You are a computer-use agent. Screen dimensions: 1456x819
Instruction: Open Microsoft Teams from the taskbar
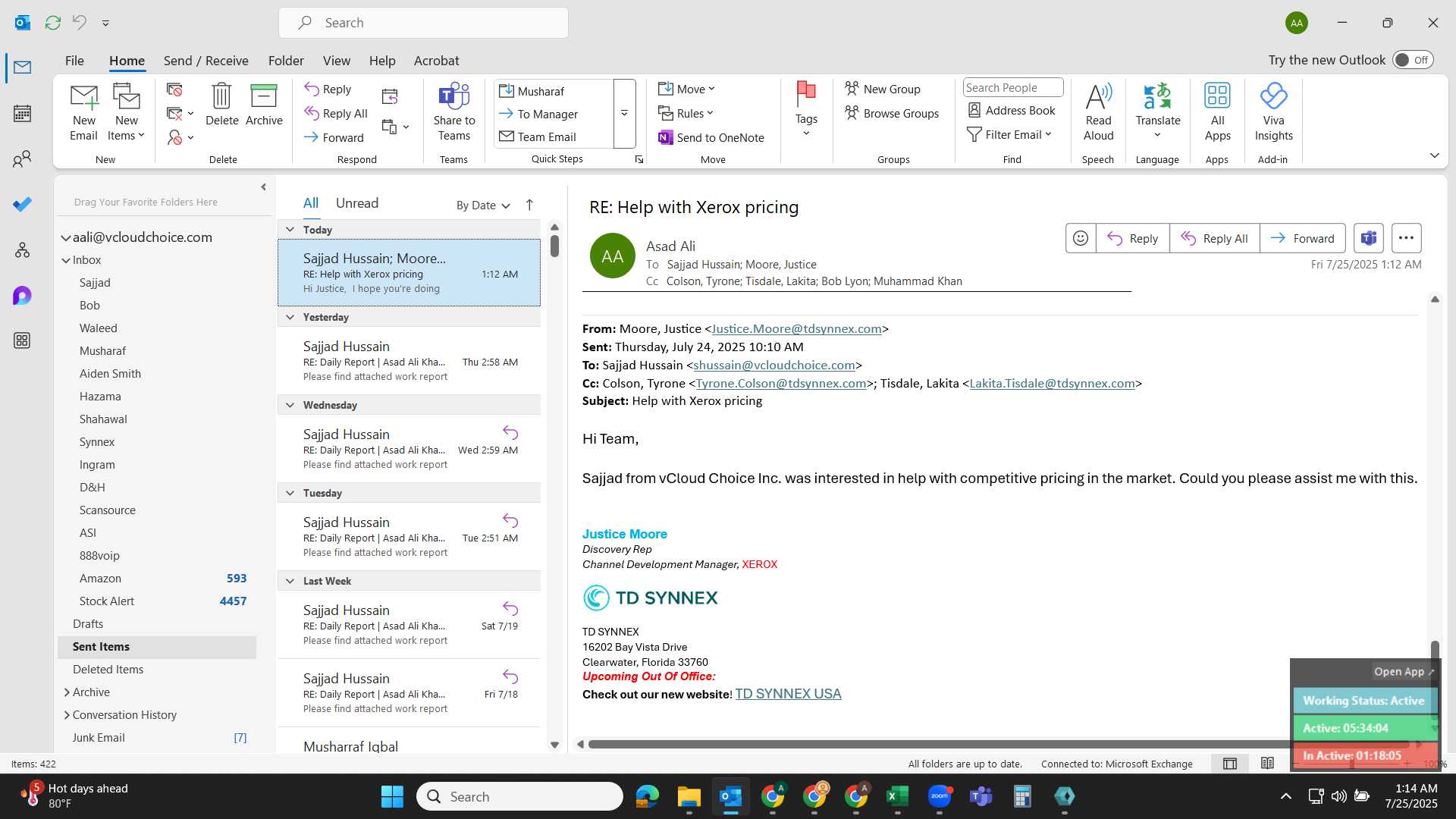click(981, 796)
